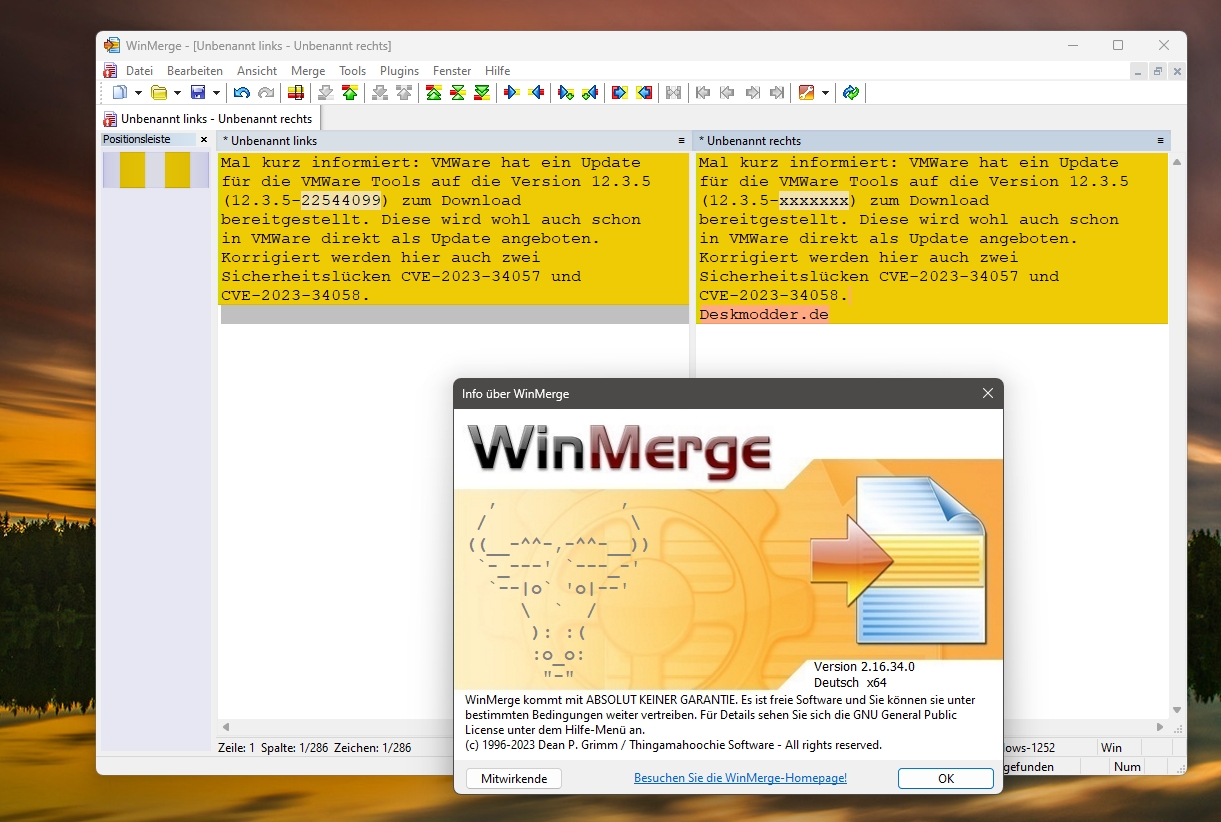1221x822 pixels.
Task: Click the grey Next Difference arrow icon
Action: [x=325, y=93]
